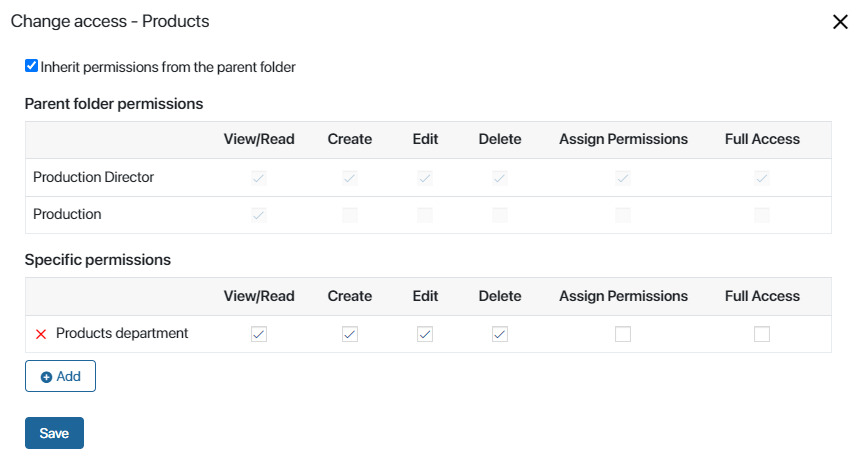Click the Add button with plus icon
This screenshot has height=456, width=859.
60,376
